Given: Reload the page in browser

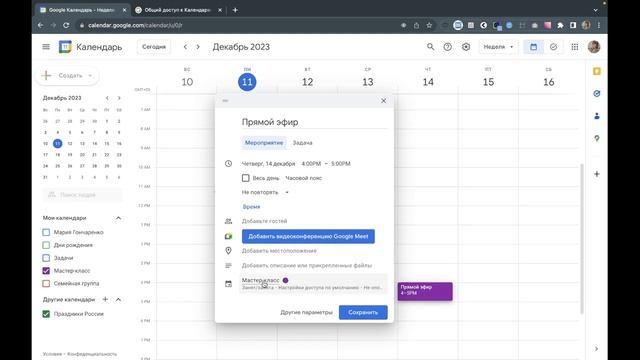Looking at the screenshot, I should click(x=66, y=25).
